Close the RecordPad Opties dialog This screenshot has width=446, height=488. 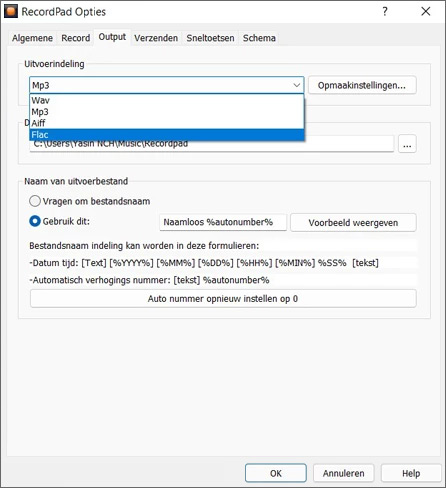(x=426, y=12)
